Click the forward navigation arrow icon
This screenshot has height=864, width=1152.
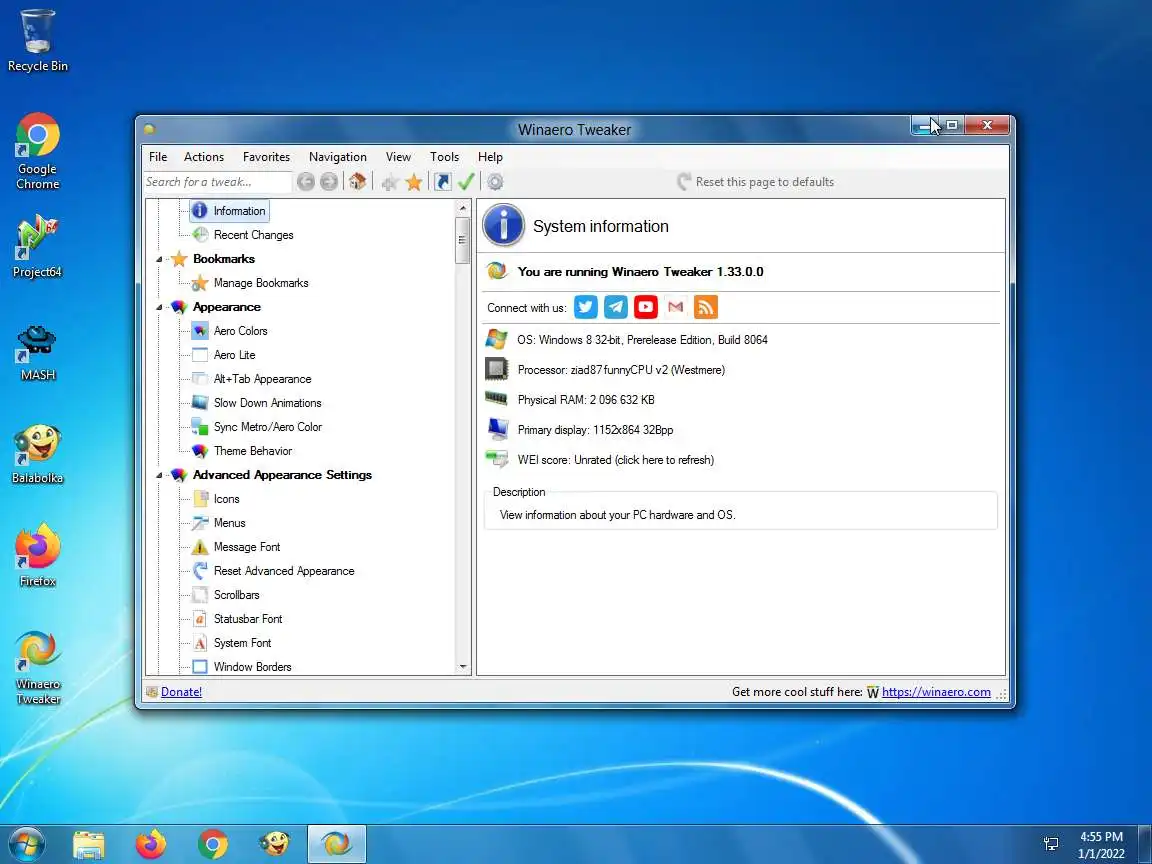point(329,181)
